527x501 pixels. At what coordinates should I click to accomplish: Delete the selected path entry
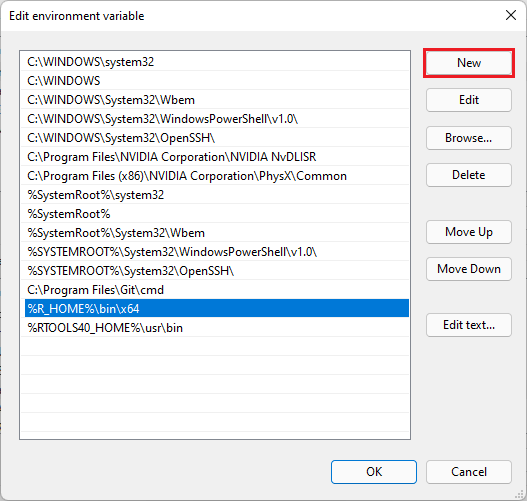pyautogui.click(x=469, y=175)
